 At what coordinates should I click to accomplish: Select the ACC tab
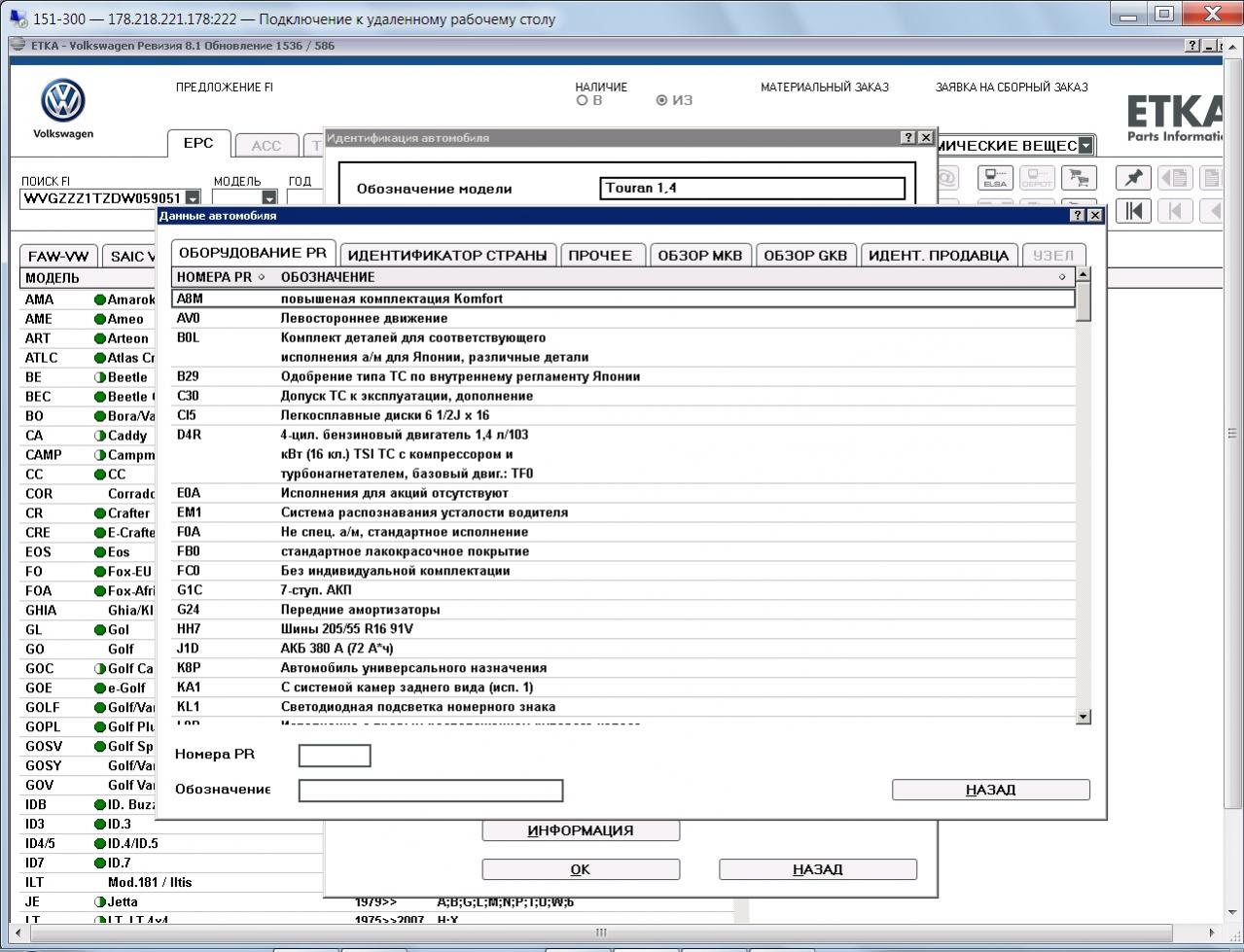[266, 146]
